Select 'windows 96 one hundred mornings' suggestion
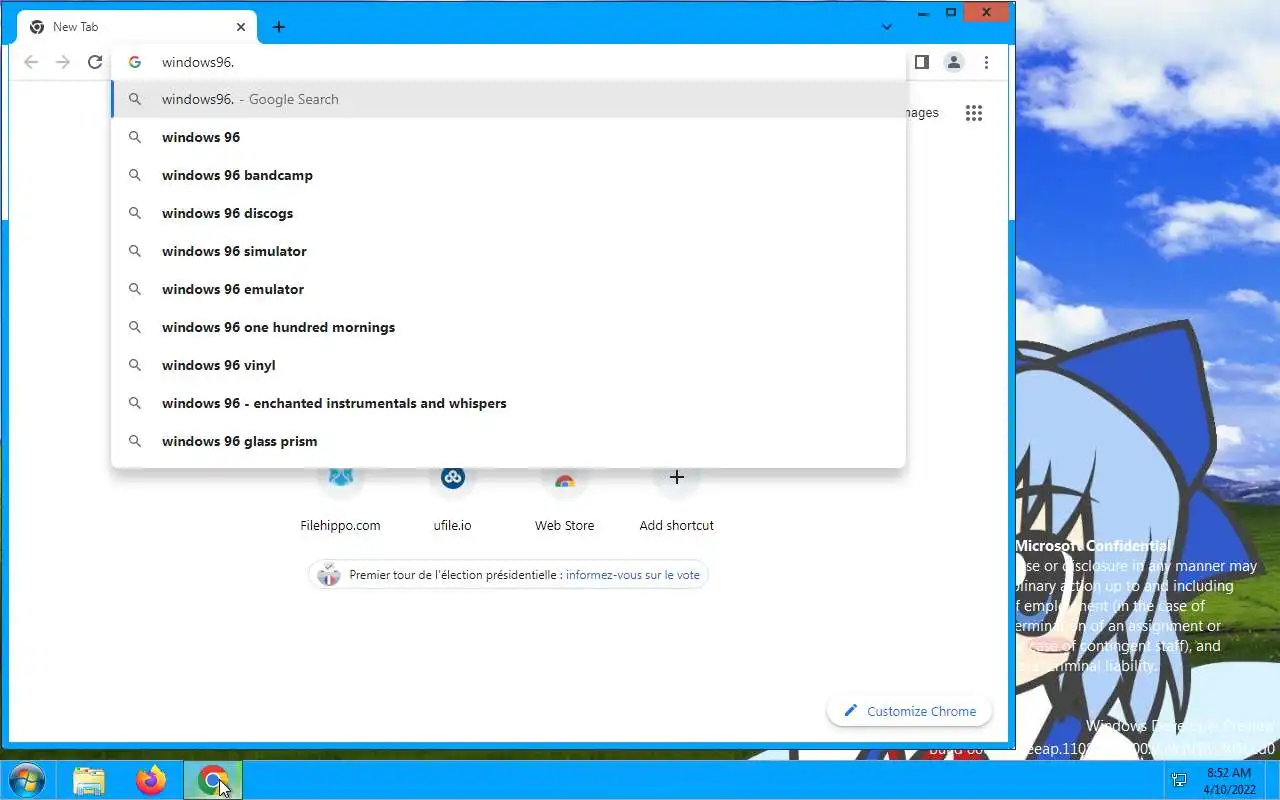Image resolution: width=1280 pixels, height=800 pixels. click(x=508, y=327)
